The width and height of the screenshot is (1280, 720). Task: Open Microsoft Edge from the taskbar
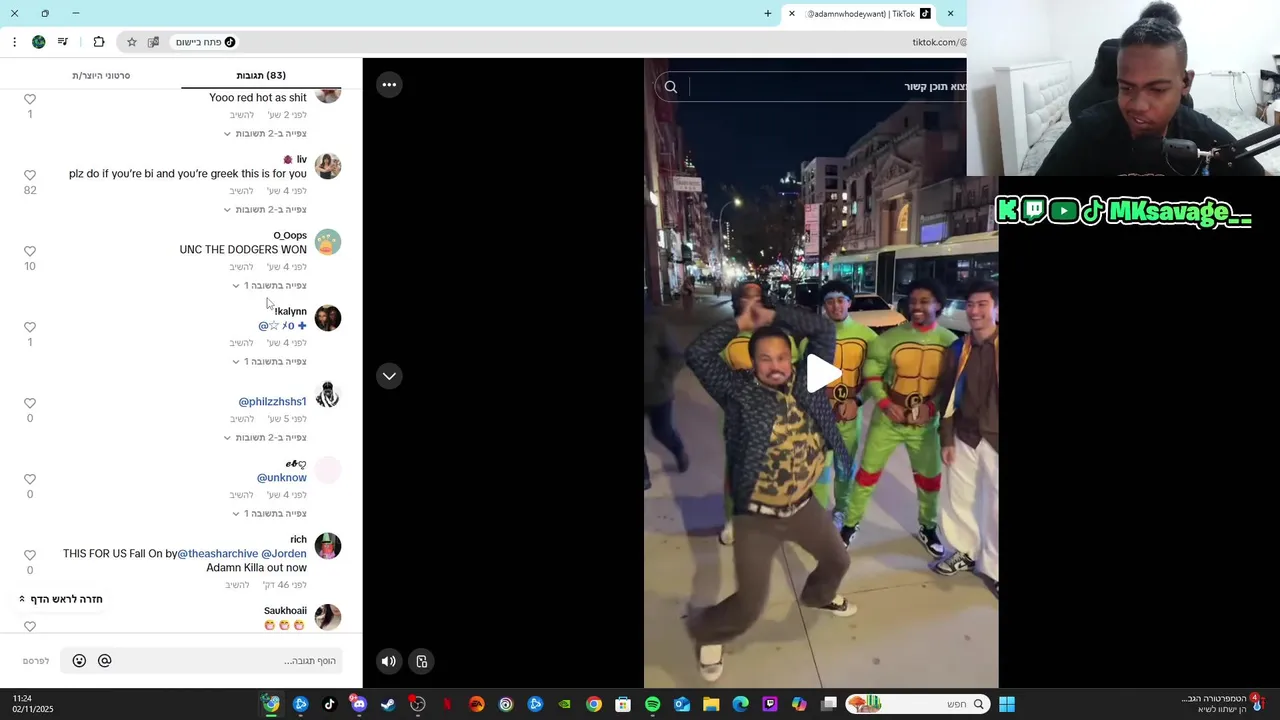(x=741, y=705)
